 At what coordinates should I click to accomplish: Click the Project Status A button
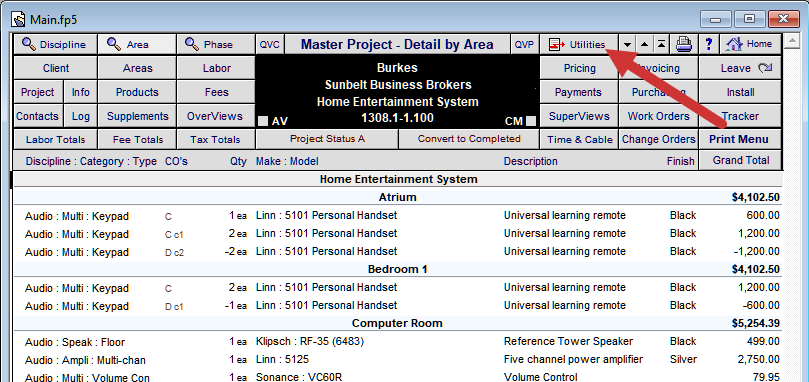pyautogui.click(x=327, y=139)
